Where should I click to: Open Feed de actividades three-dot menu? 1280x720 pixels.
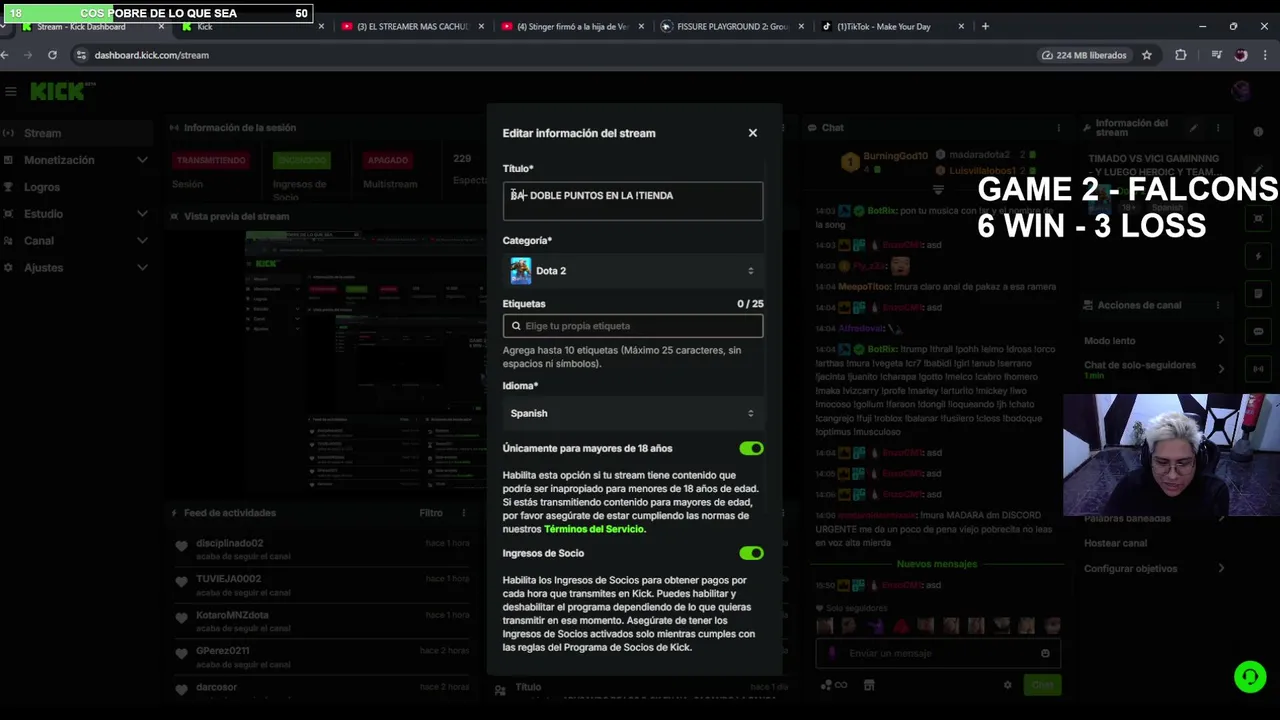[x=463, y=513]
